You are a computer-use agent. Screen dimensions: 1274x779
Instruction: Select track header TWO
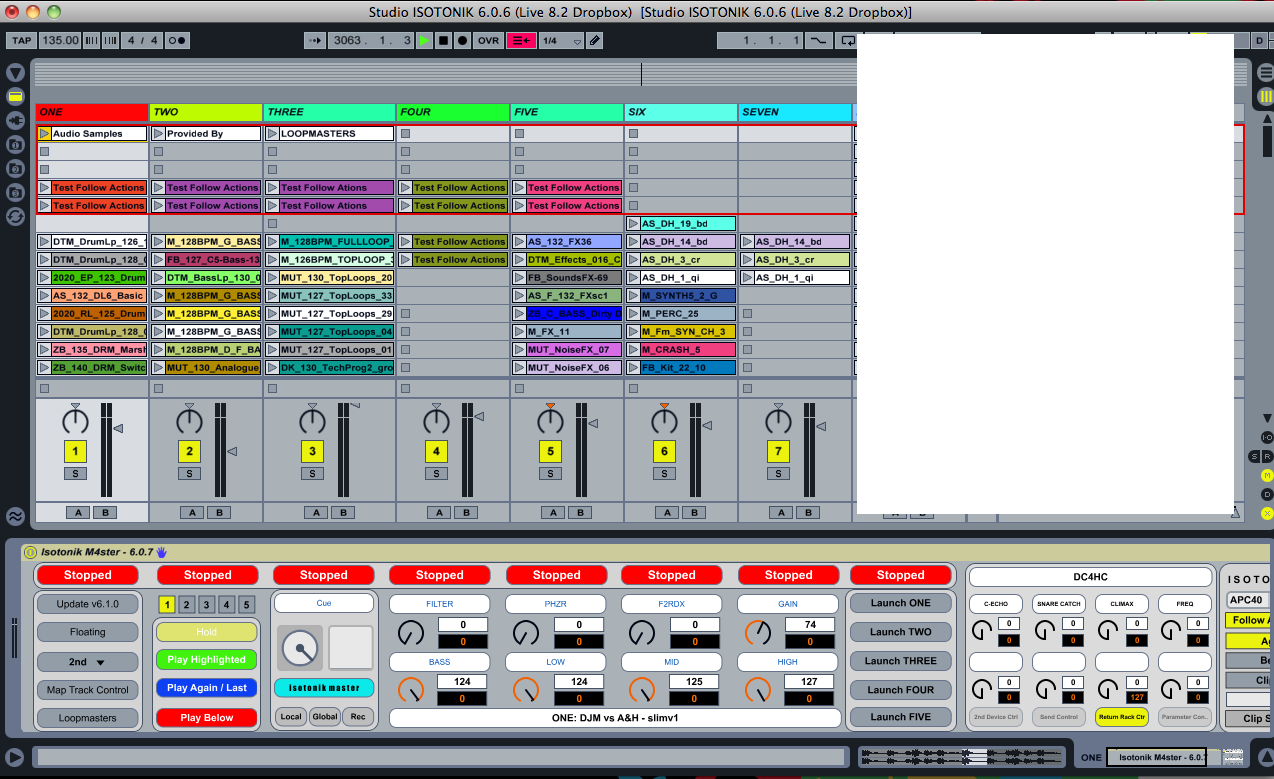(x=206, y=112)
